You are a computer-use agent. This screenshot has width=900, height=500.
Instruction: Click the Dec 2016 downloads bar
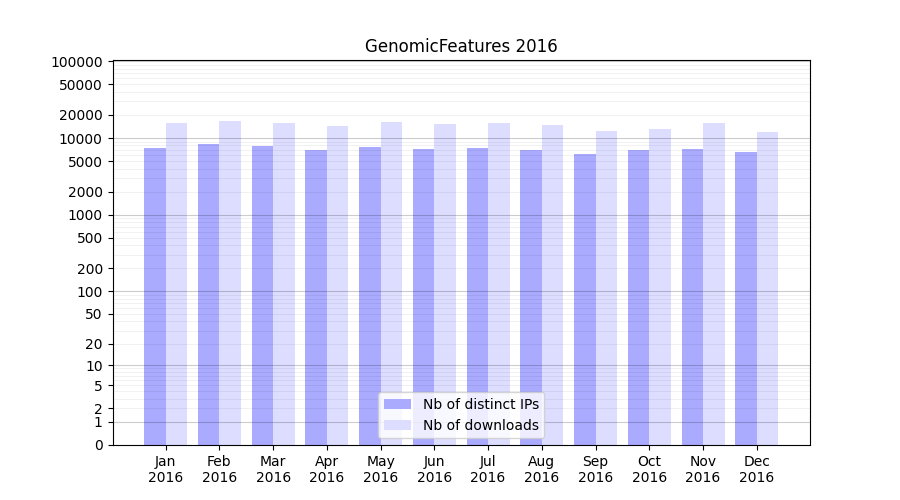tap(768, 288)
